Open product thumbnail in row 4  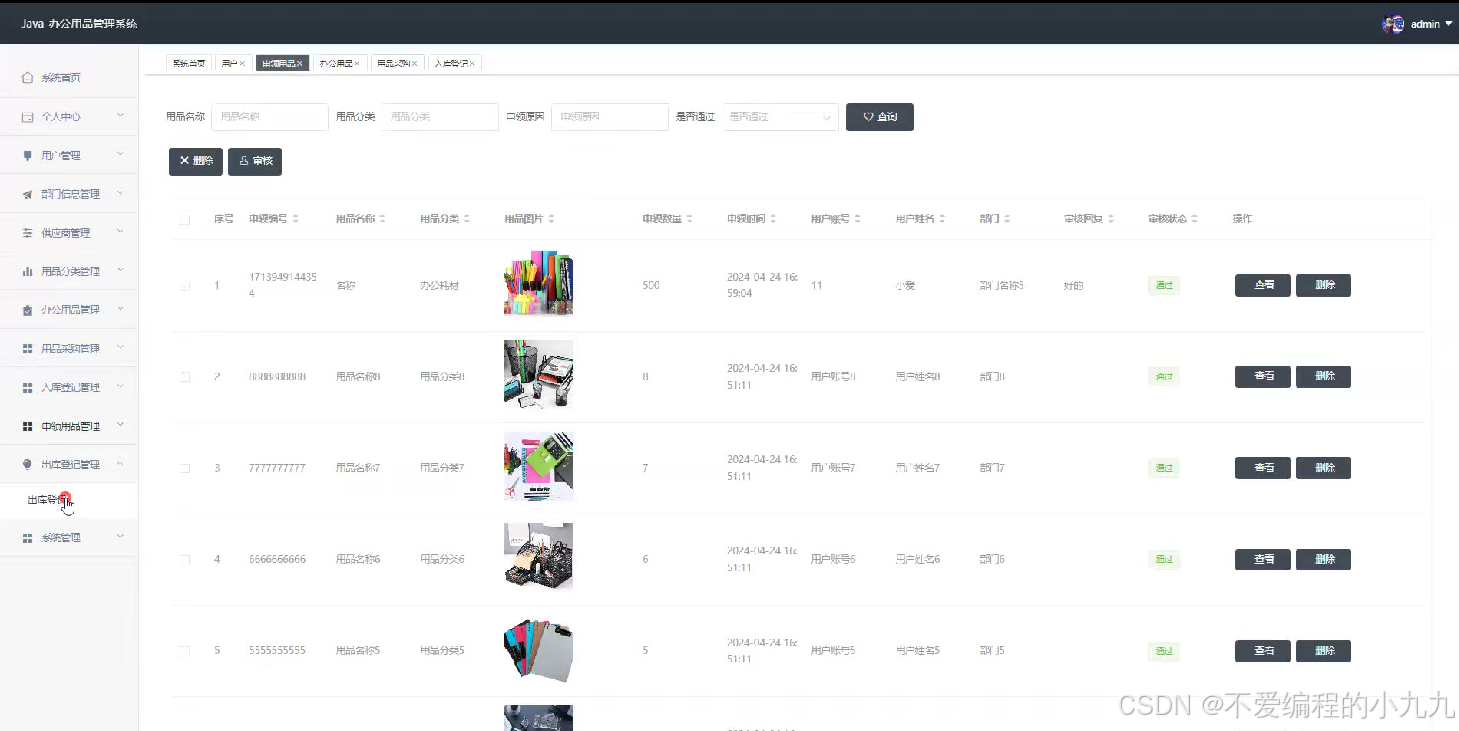pos(538,558)
